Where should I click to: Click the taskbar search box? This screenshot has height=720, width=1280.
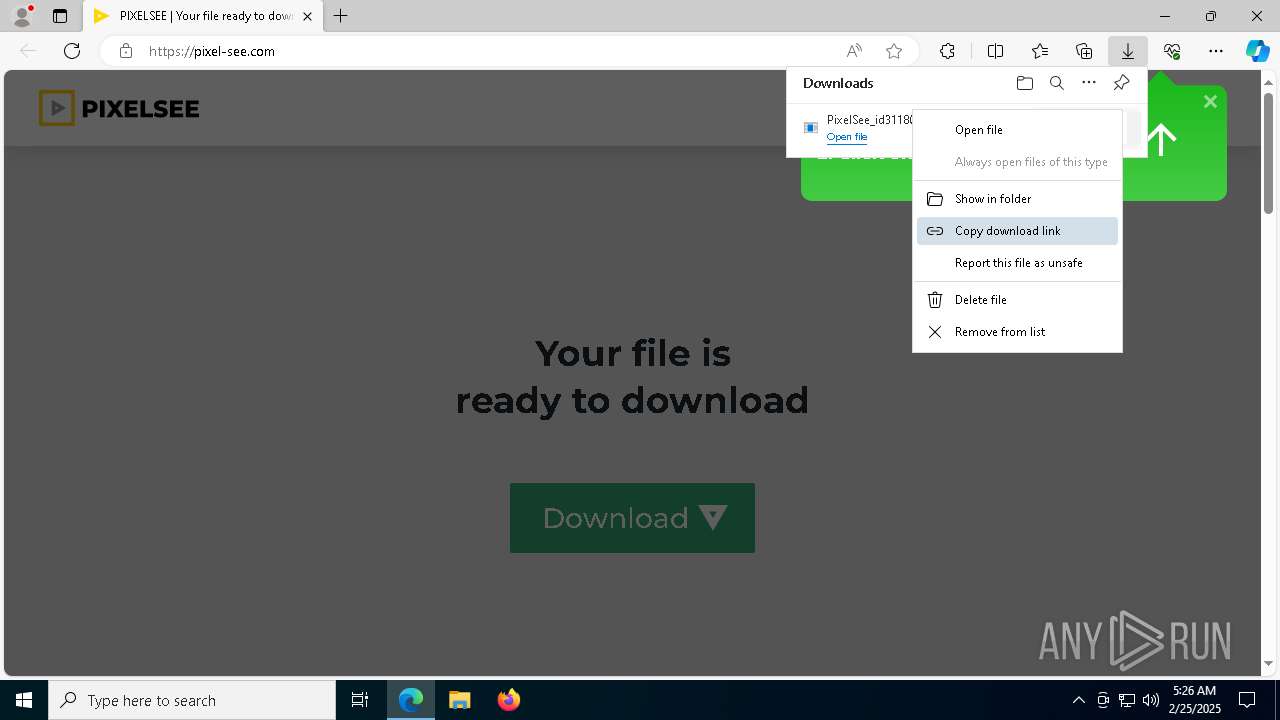coord(192,700)
